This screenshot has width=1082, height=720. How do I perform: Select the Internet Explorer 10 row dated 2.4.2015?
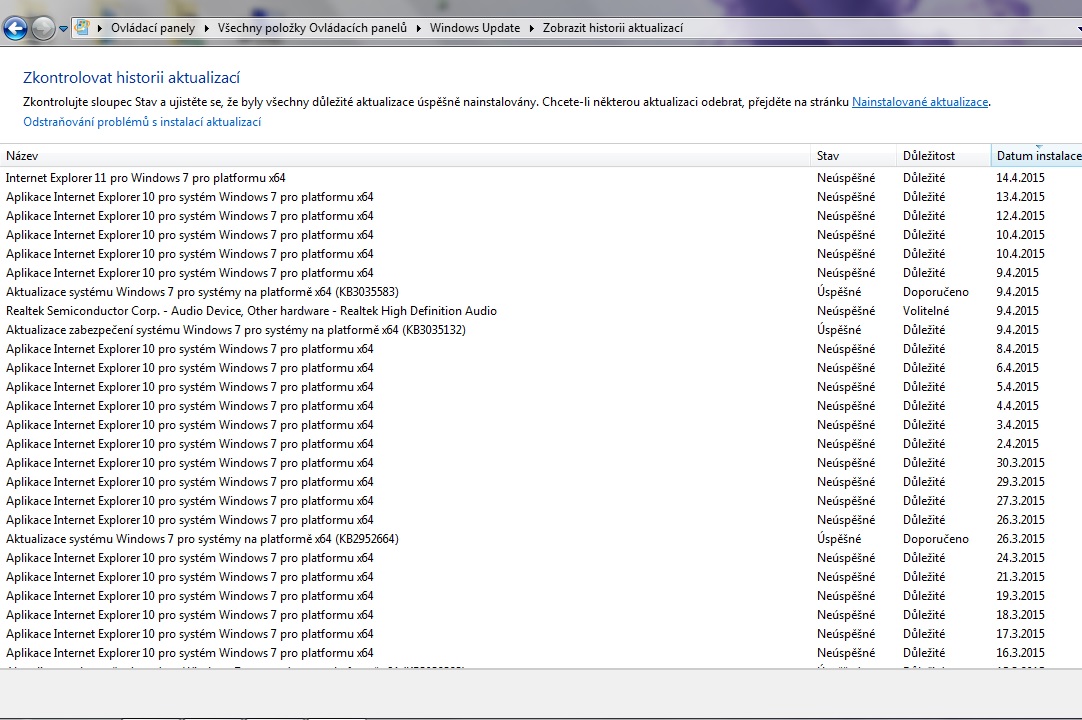pos(541,444)
